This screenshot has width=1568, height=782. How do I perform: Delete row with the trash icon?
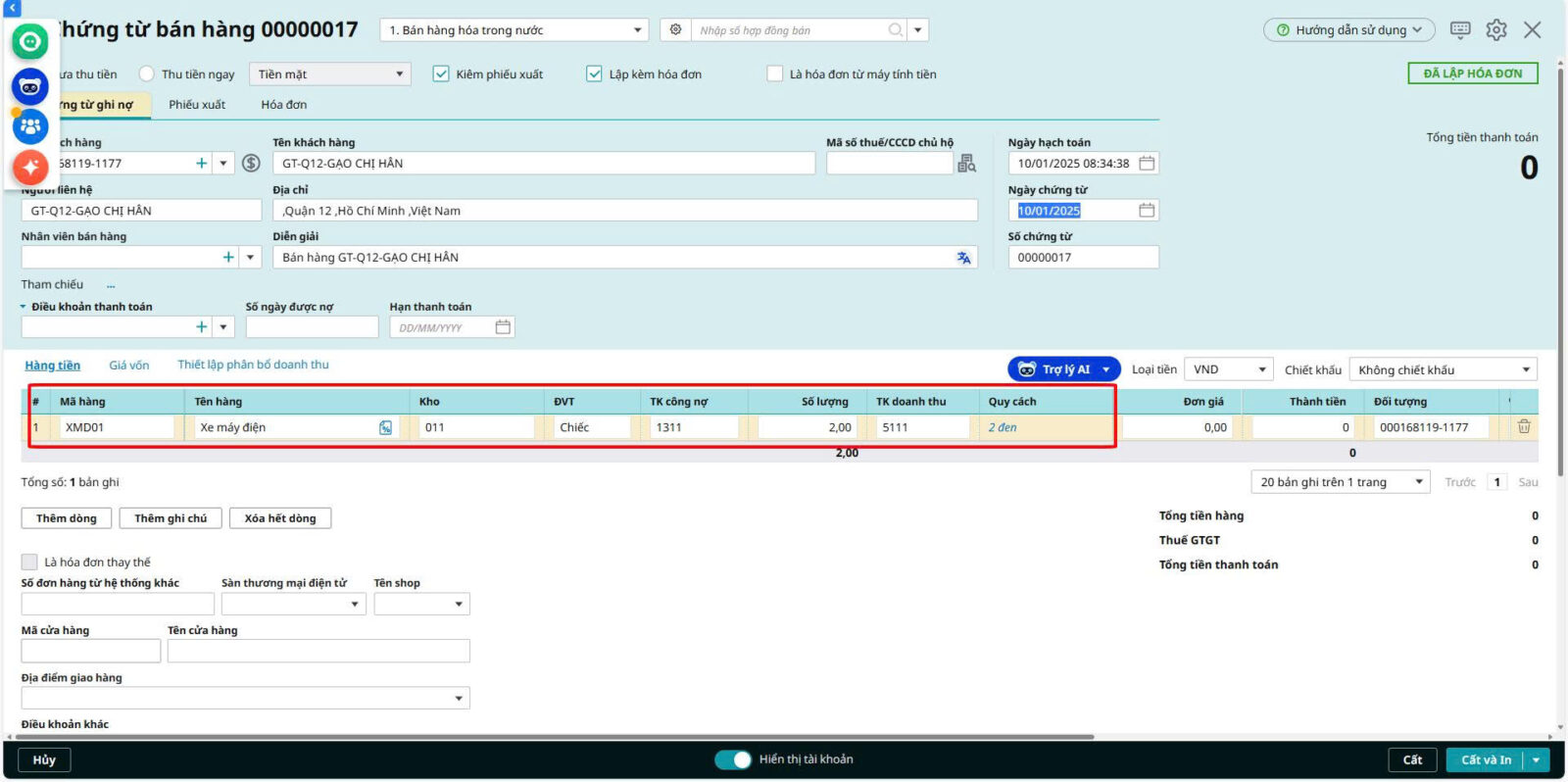1524,427
